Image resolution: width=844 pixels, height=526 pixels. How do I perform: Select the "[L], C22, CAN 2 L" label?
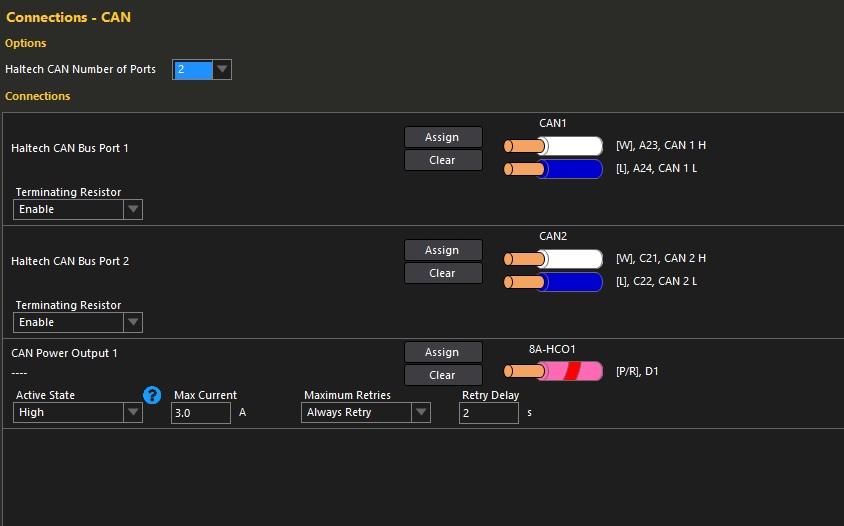(x=657, y=282)
